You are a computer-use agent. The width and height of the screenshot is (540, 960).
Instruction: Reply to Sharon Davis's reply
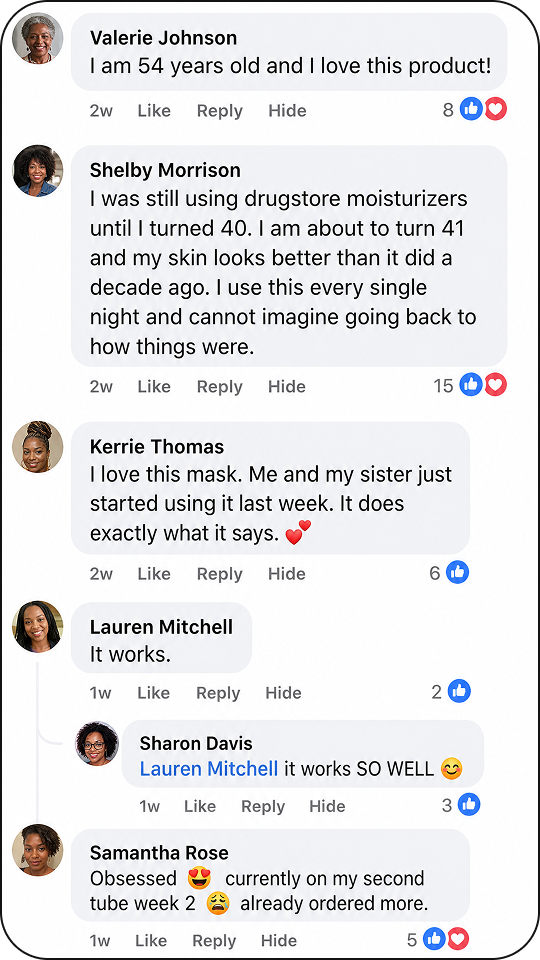tap(263, 806)
